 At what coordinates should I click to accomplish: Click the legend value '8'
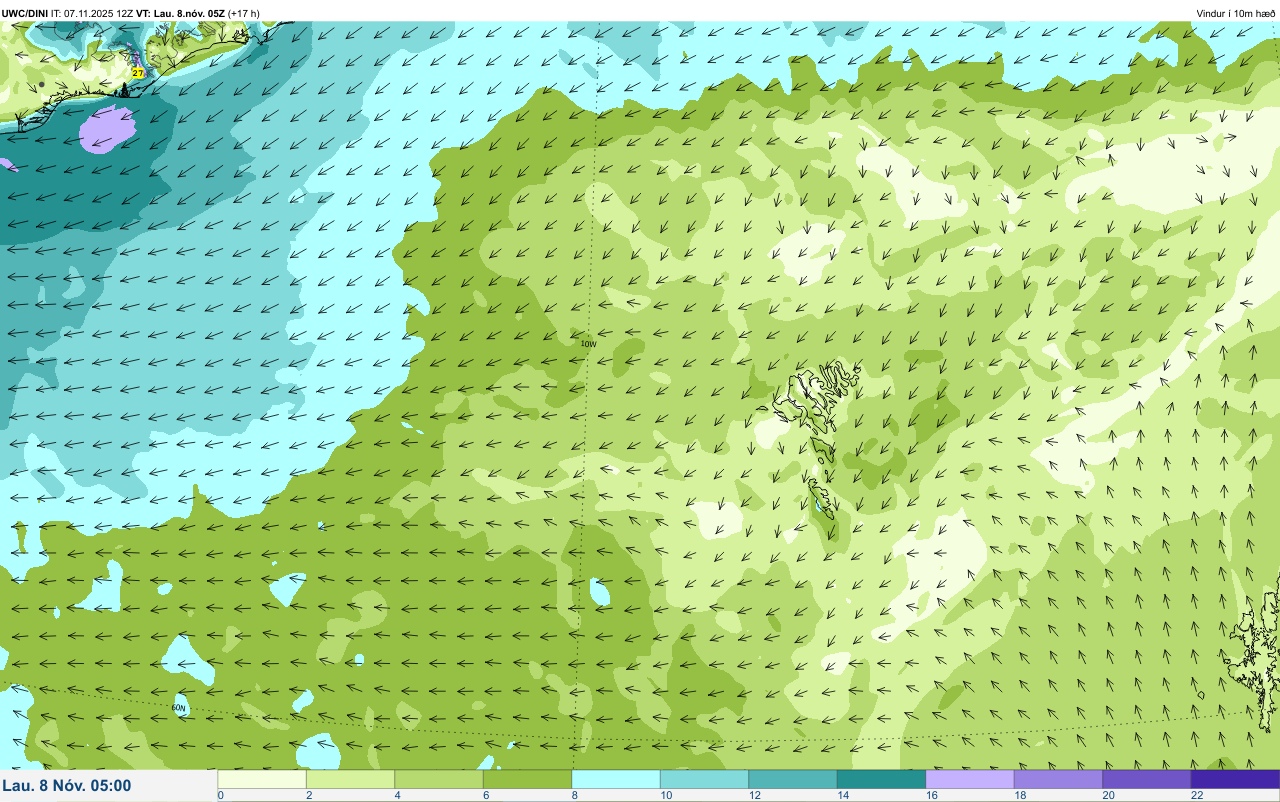tap(574, 795)
